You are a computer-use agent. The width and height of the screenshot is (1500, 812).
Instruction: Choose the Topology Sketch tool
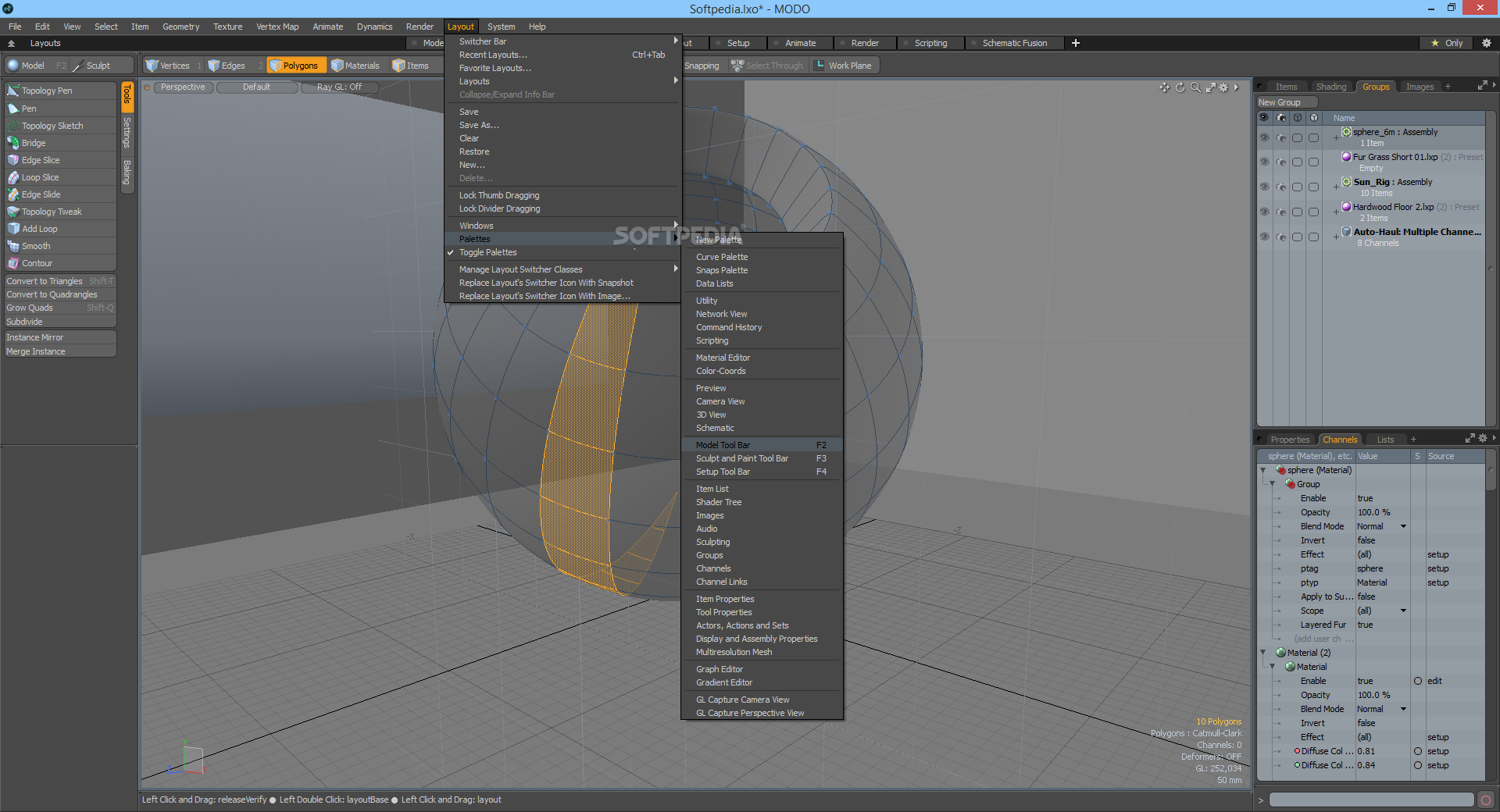[x=60, y=126]
